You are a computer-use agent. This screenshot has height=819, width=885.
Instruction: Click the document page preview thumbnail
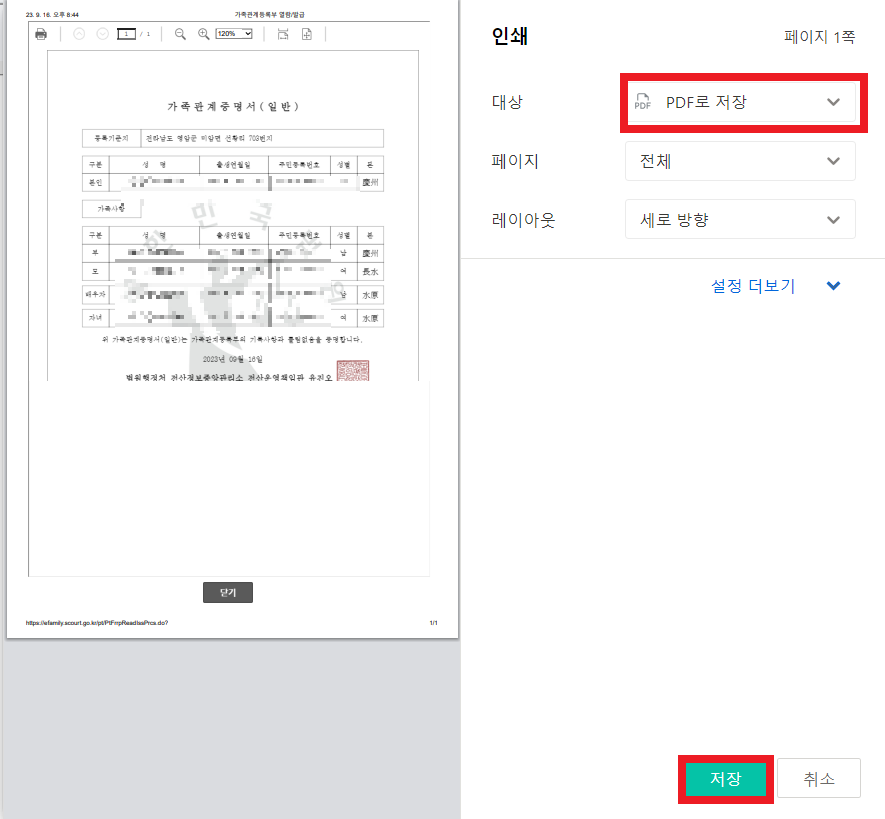tap(233, 319)
